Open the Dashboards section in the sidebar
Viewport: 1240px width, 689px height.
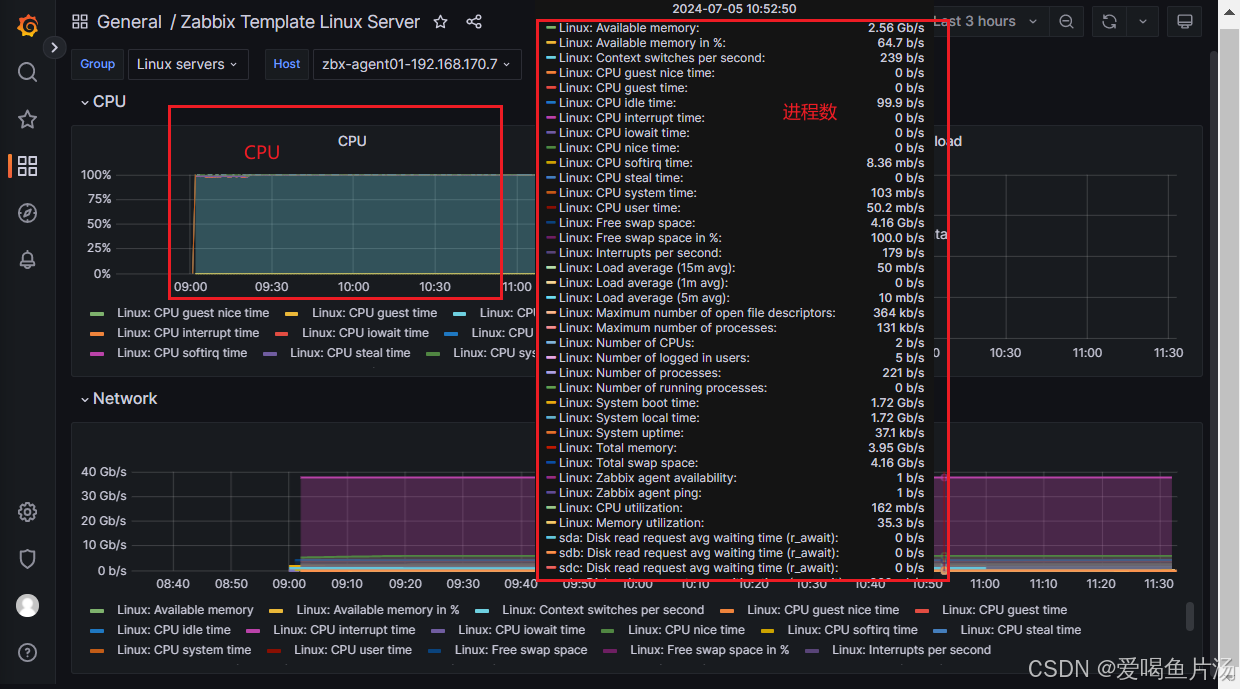(x=28, y=166)
